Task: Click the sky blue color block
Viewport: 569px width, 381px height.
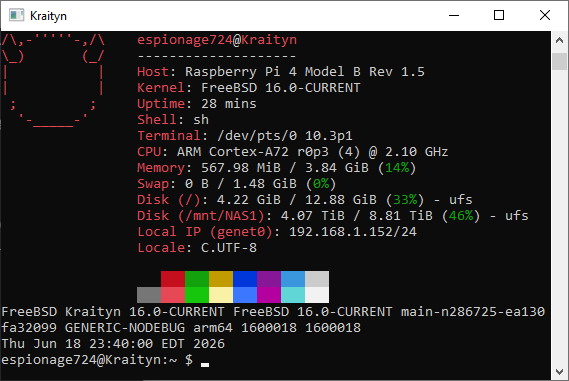Action: coord(293,279)
